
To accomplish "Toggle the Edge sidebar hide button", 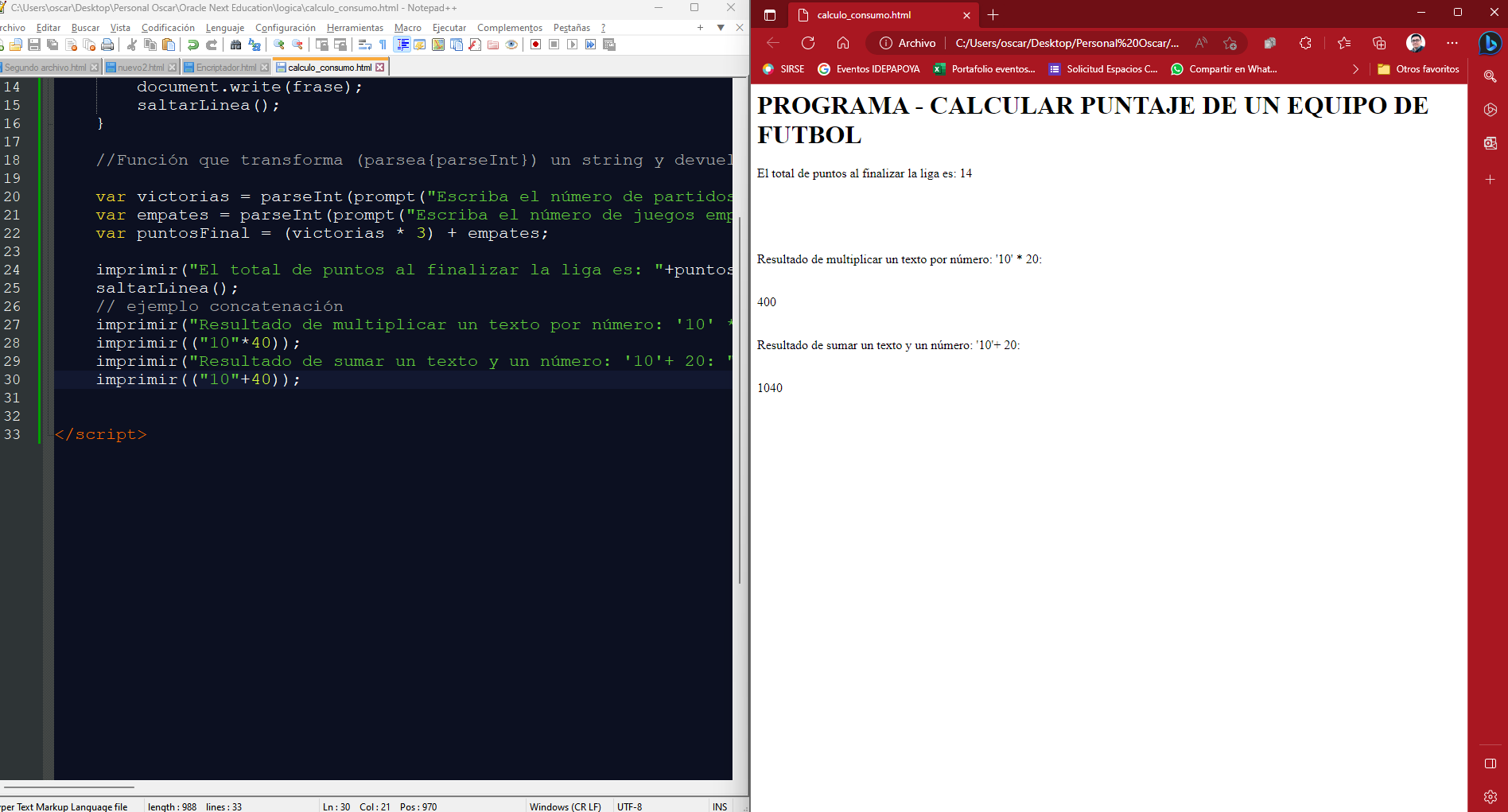I will 1491,763.
